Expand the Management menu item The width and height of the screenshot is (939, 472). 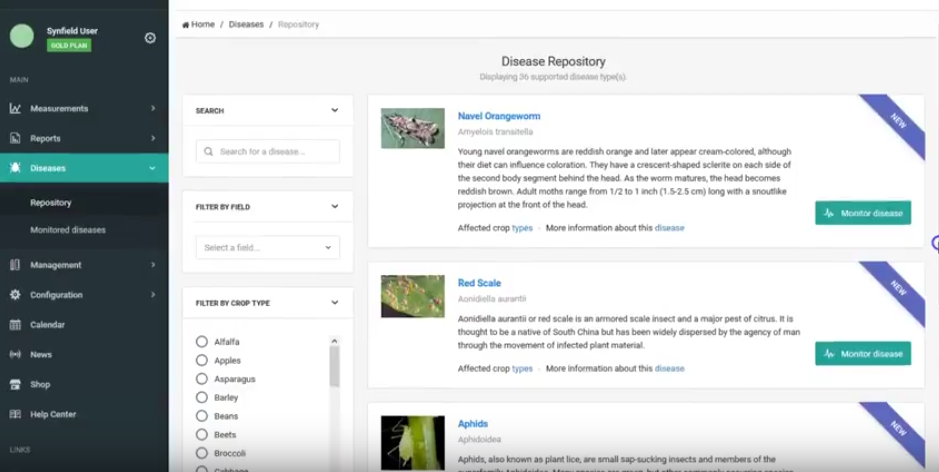click(x=83, y=265)
